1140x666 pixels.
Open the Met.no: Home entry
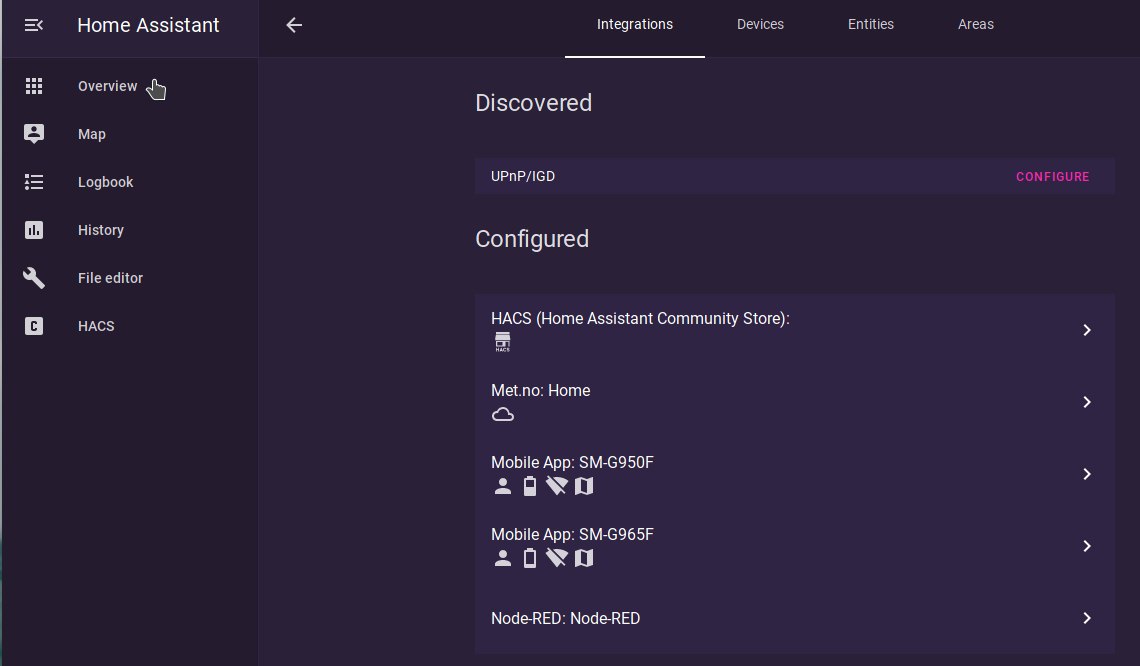pyautogui.click(x=795, y=402)
